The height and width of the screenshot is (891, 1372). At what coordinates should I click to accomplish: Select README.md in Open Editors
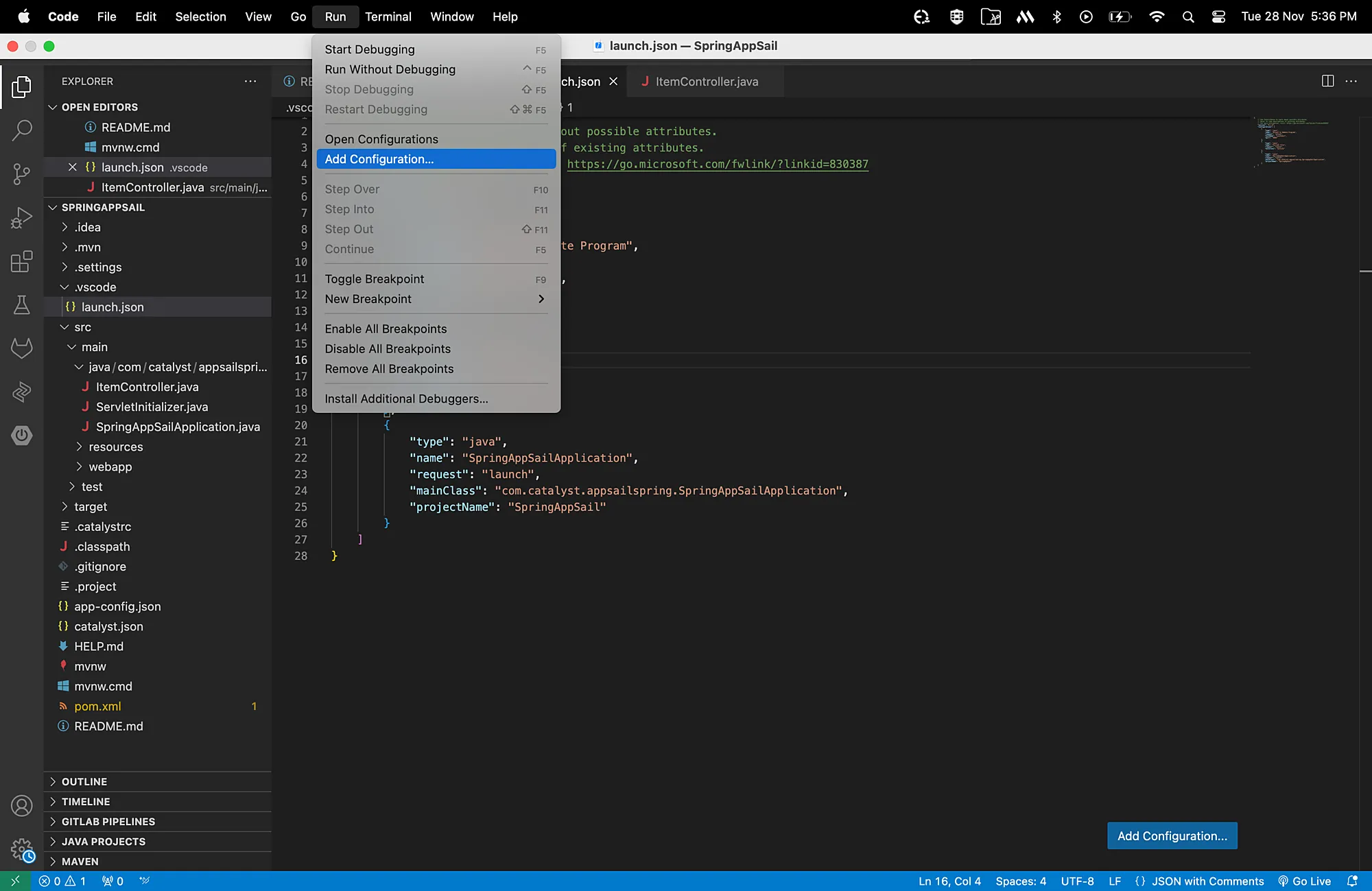point(136,127)
